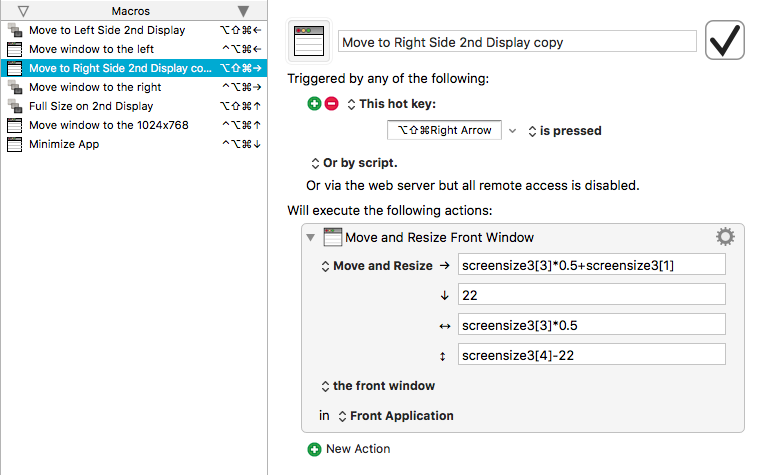The width and height of the screenshot is (765, 475).
Task: Open the 'is pressed' popup menu
Action: click(x=565, y=131)
